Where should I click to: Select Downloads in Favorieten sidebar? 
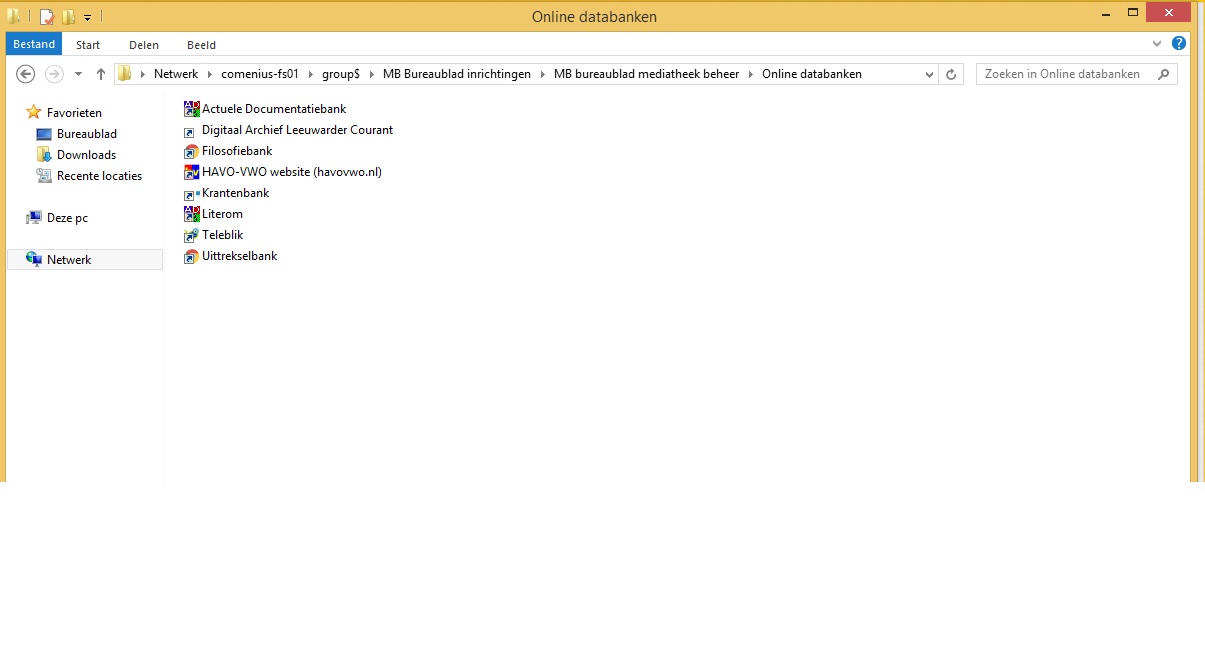tap(86, 155)
